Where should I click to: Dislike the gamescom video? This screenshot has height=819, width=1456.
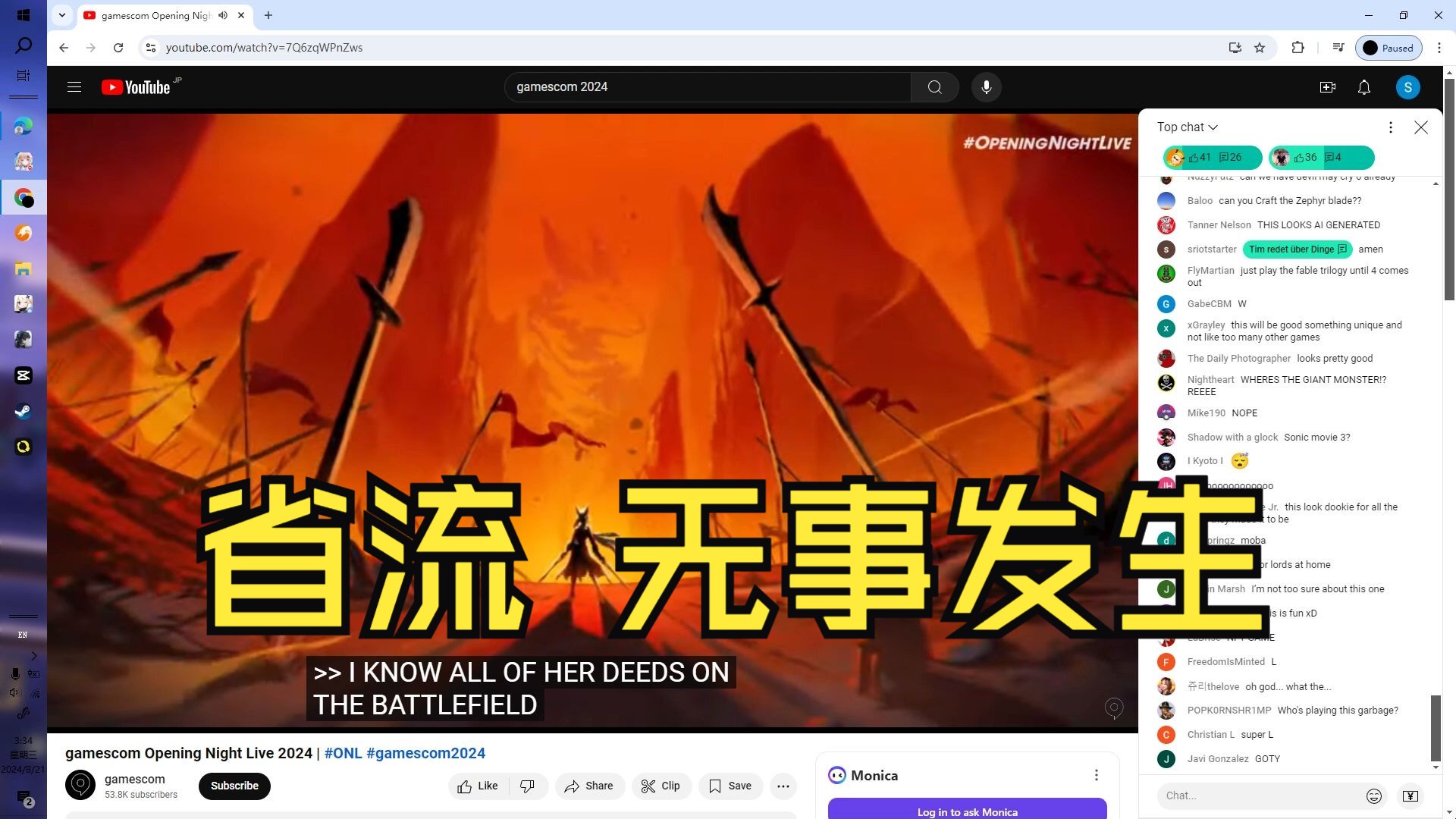pos(528,786)
